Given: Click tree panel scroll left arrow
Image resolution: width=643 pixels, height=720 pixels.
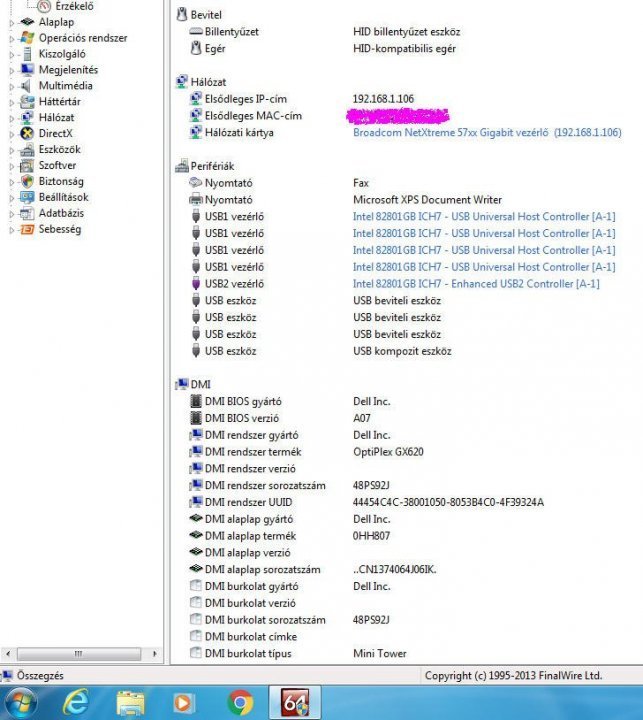Looking at the screenshot, I should pos(8,653).
